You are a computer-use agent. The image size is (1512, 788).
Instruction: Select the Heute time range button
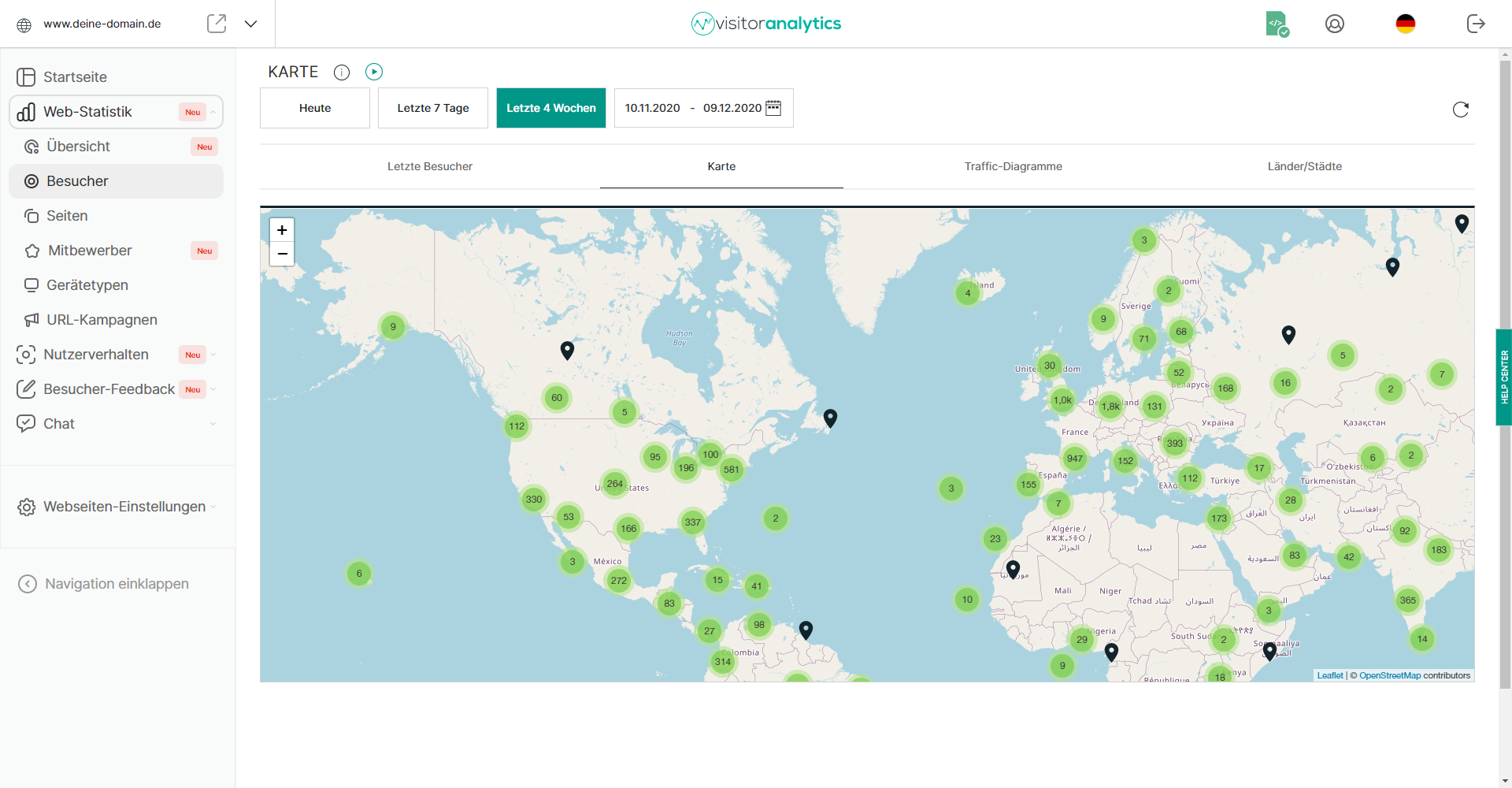pyautogui.click(x=315, y=108)
